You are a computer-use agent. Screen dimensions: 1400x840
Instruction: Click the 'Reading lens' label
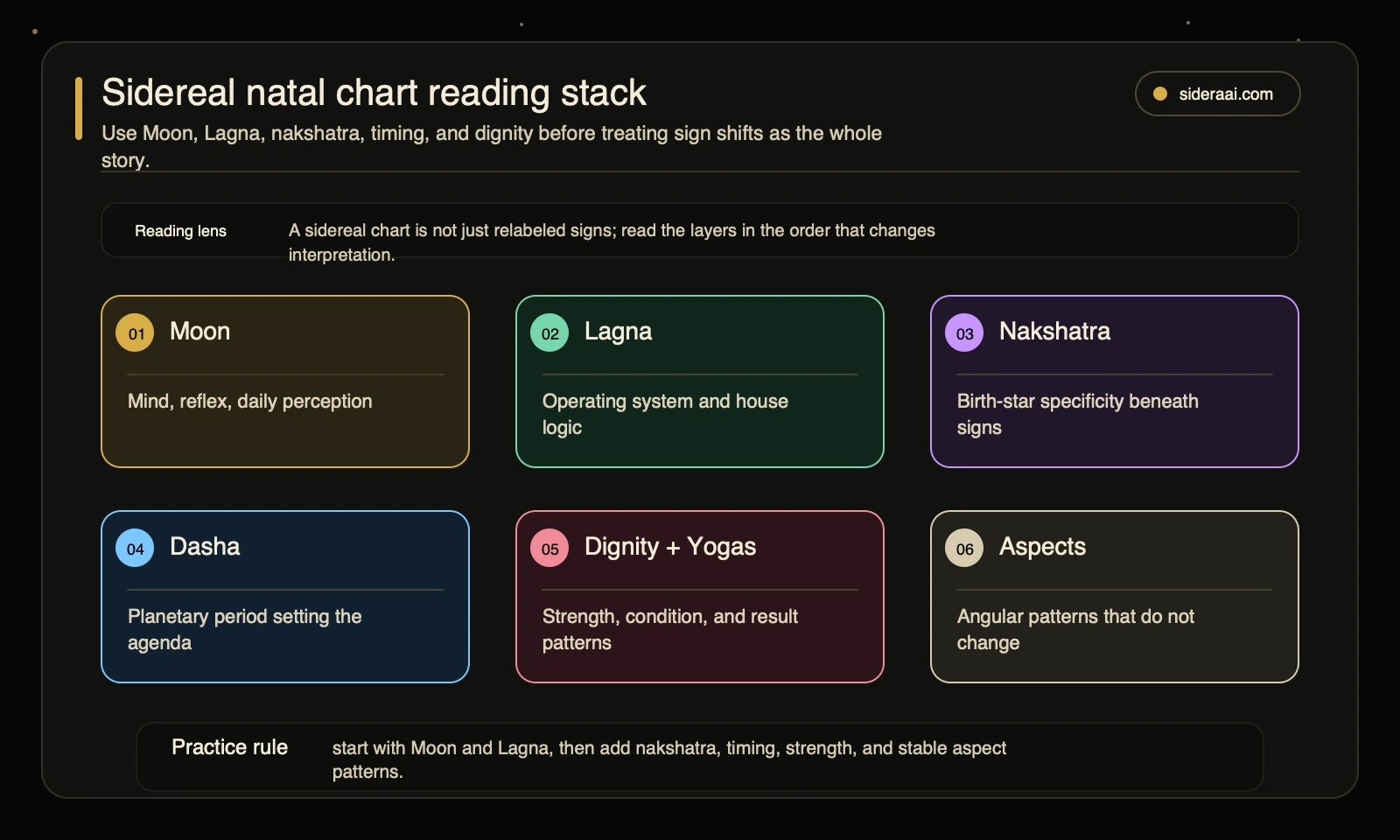180,231
